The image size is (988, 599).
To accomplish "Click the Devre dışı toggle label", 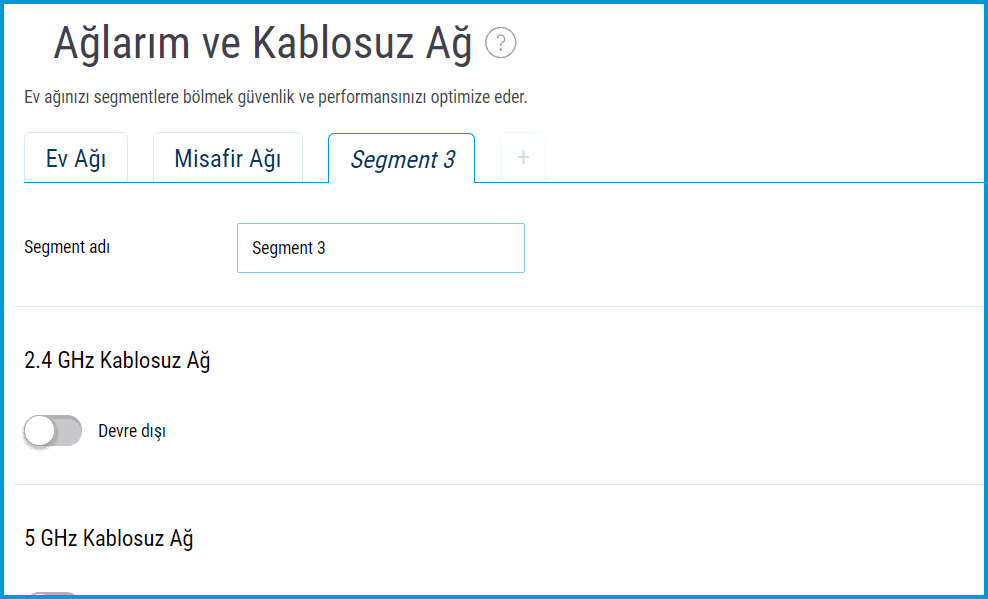I will (132, 432).
